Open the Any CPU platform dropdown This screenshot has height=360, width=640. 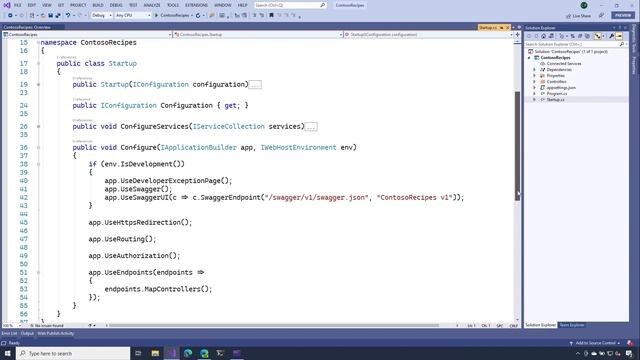133,16
